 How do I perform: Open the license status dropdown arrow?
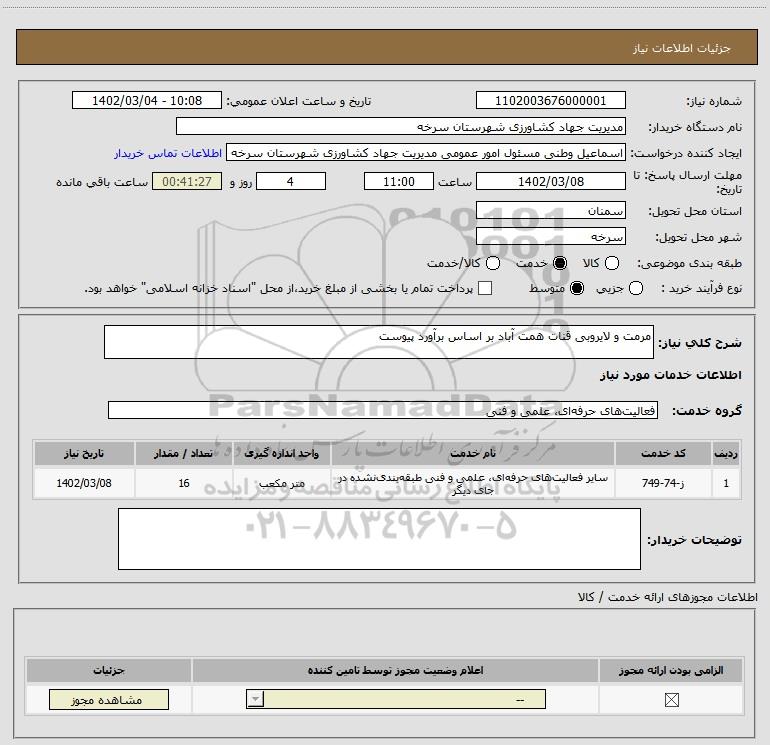click(255, 699)
